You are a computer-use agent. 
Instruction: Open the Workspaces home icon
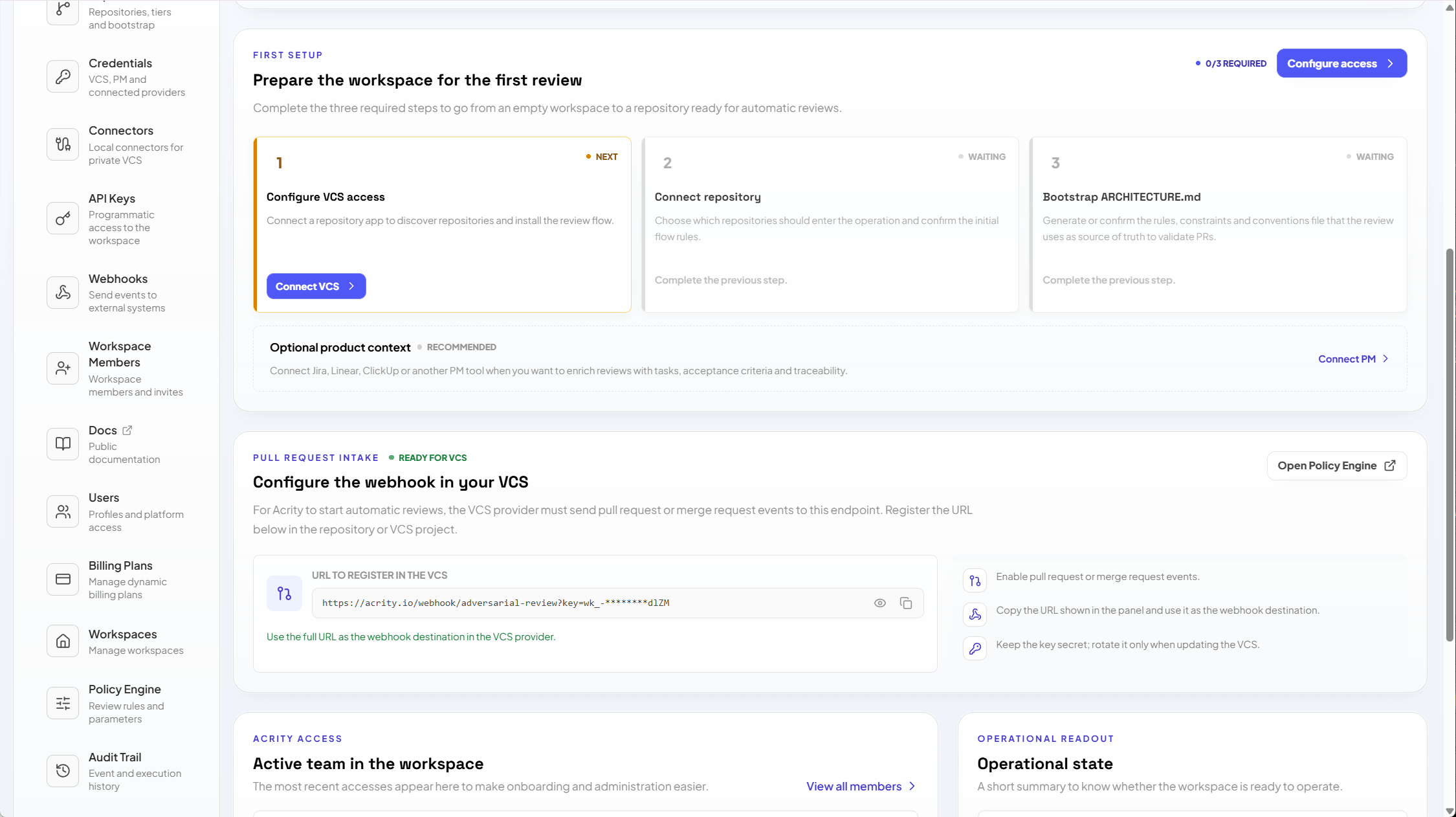[x=63, y=641]
